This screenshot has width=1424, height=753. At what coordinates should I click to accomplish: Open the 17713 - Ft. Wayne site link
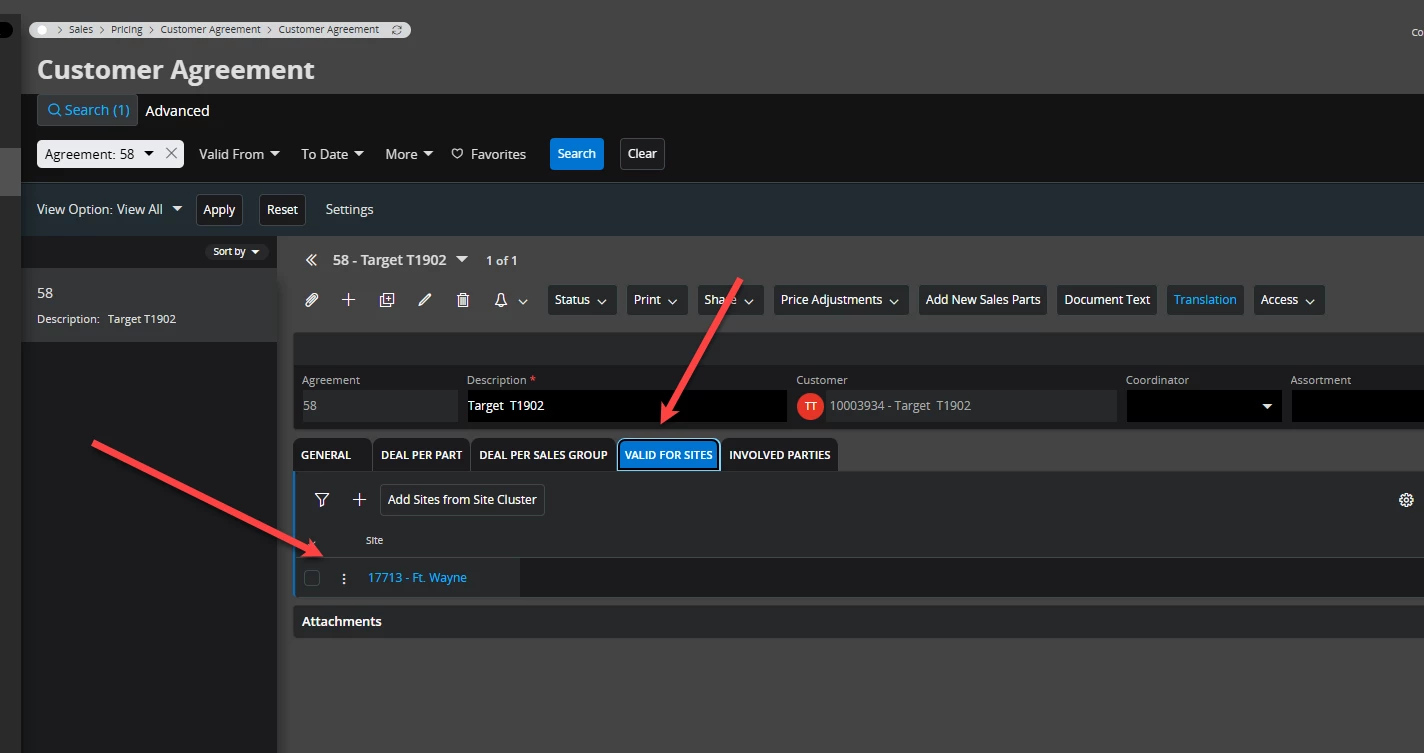[417, 578]
